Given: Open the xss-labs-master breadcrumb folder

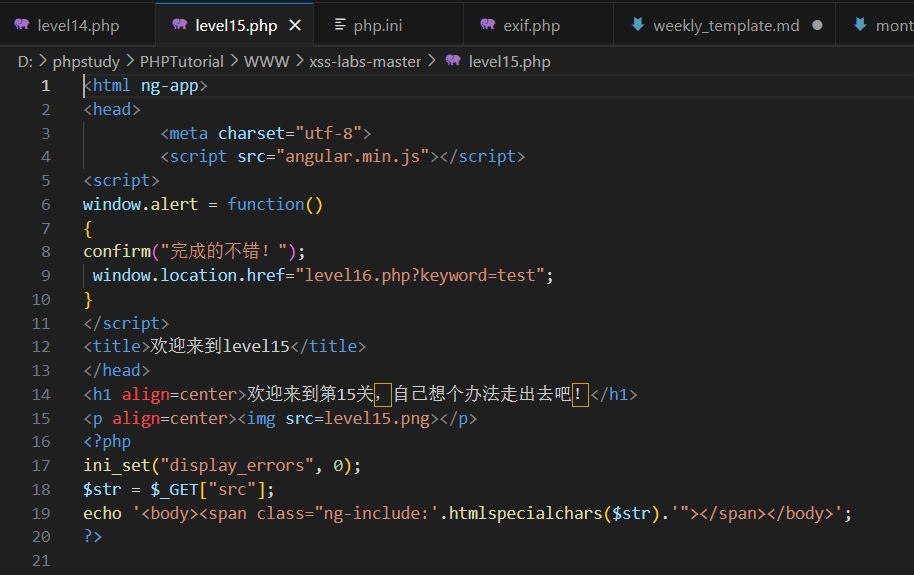Looking at the screenshot, I should point(365,61).
